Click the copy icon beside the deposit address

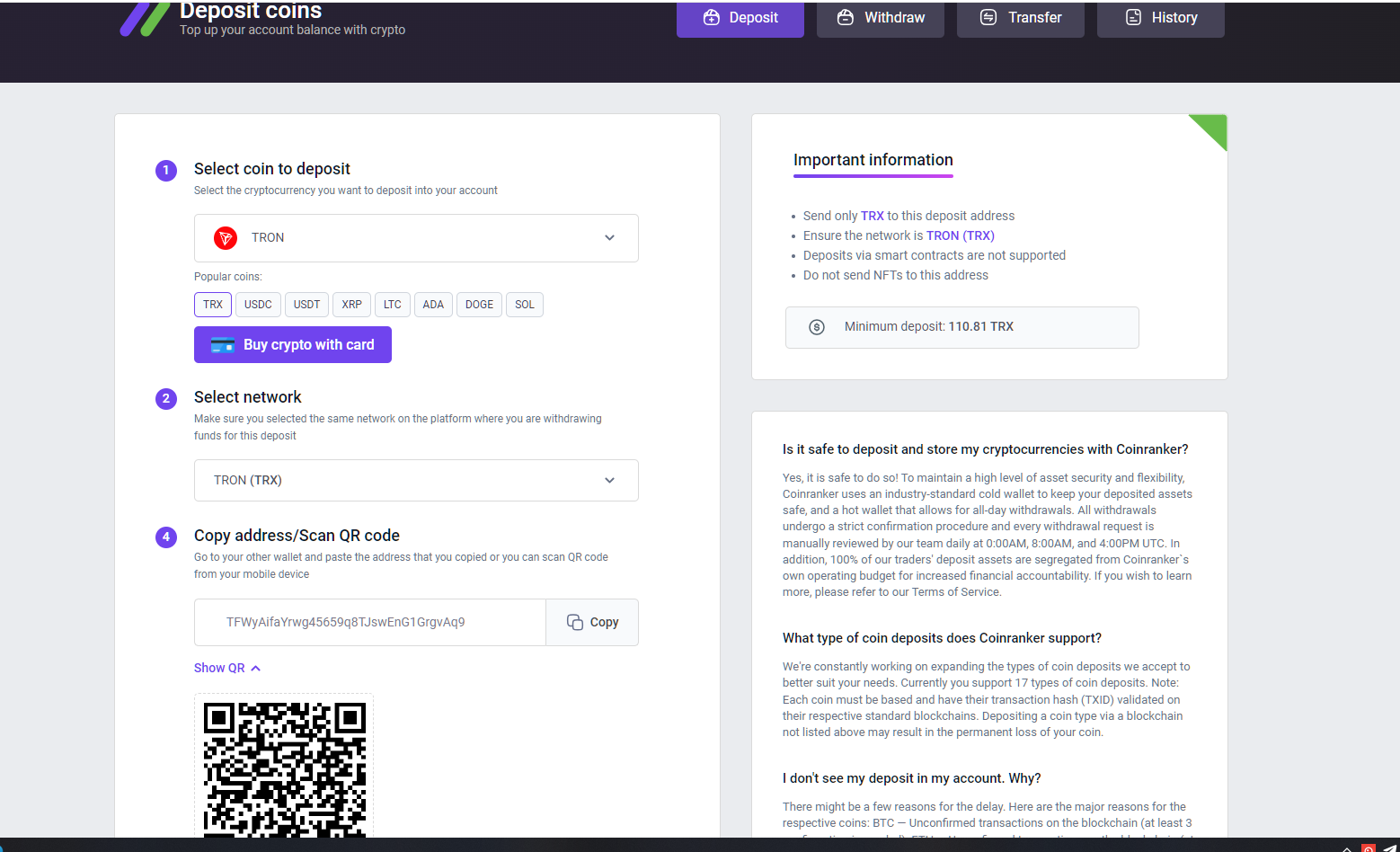(x=574, y=621)
